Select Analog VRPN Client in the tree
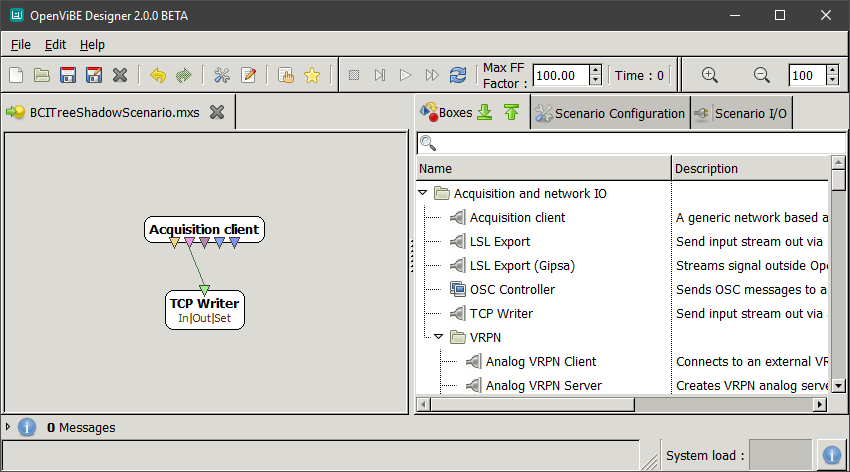Image resolution: width=850 pixels, height=472 pixels. click(540, 361)
